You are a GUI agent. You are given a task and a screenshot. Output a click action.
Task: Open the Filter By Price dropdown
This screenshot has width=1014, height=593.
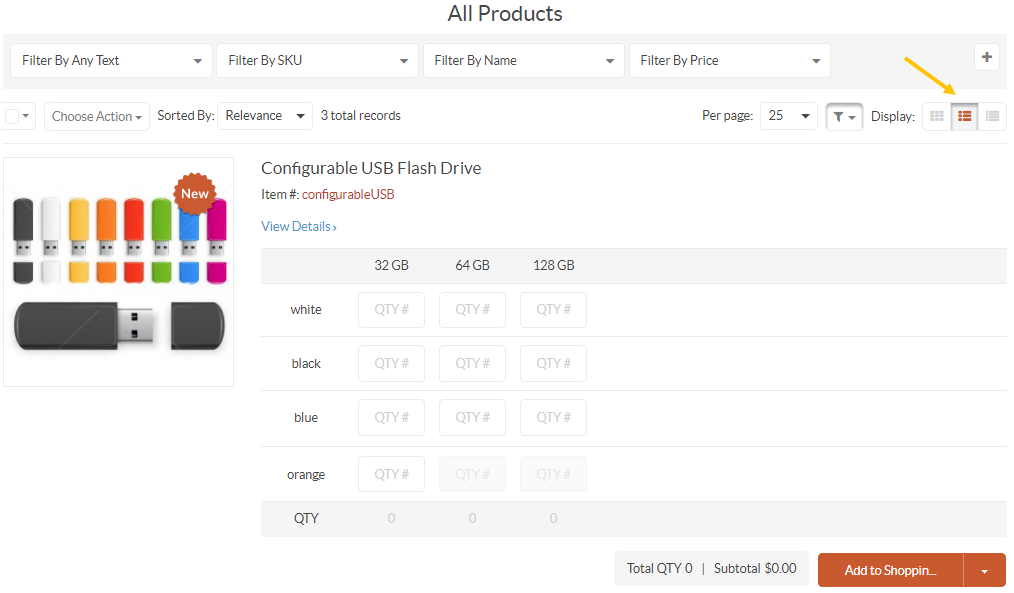pyautogui.click(x=729, y=60)
